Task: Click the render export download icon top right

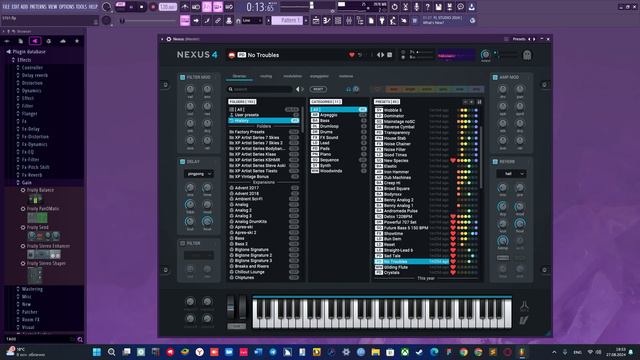Action: (x=471, y=7)
